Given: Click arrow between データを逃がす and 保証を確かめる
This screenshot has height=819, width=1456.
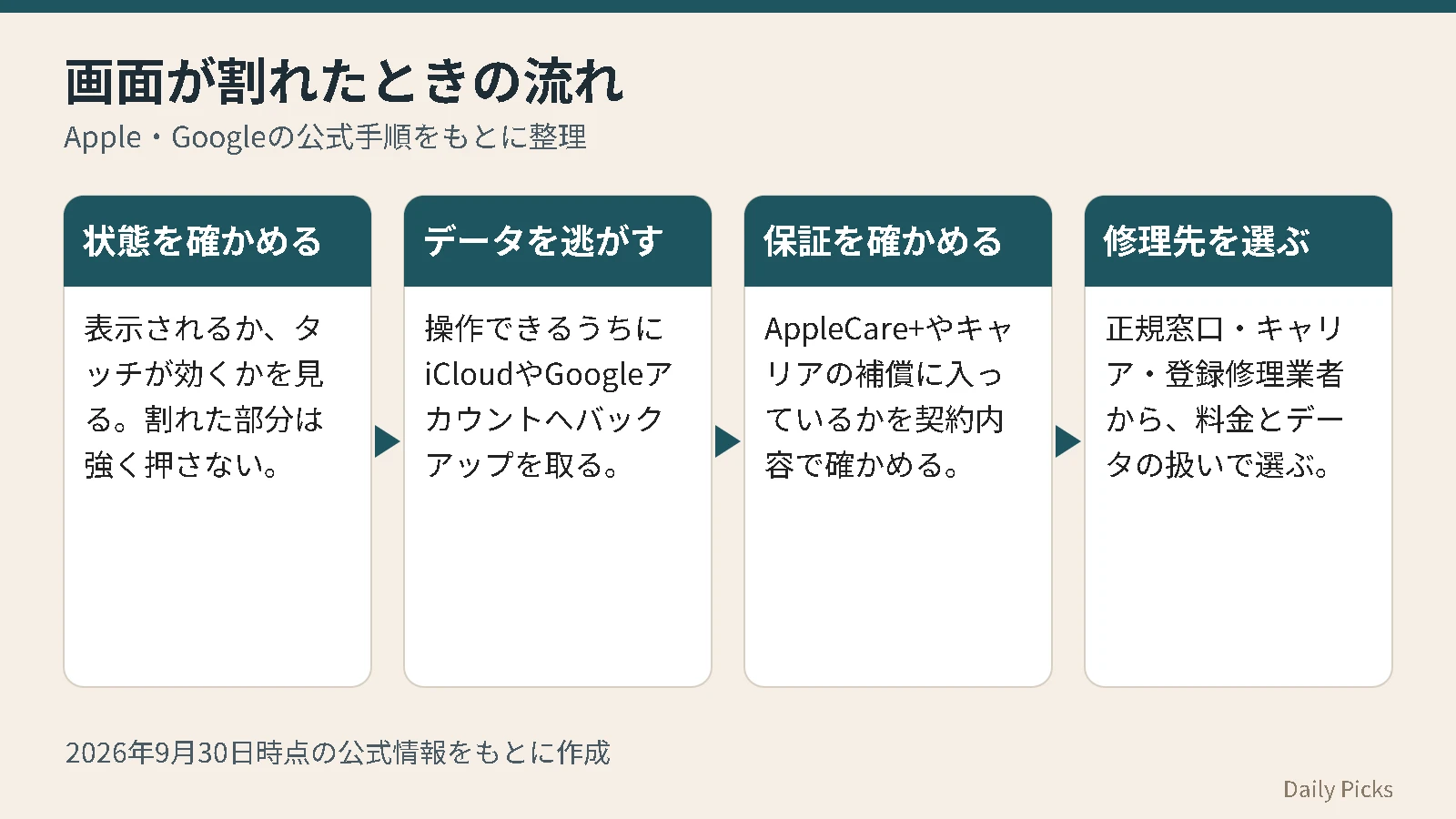Looking at the screenshot, I should pos(728,441).
